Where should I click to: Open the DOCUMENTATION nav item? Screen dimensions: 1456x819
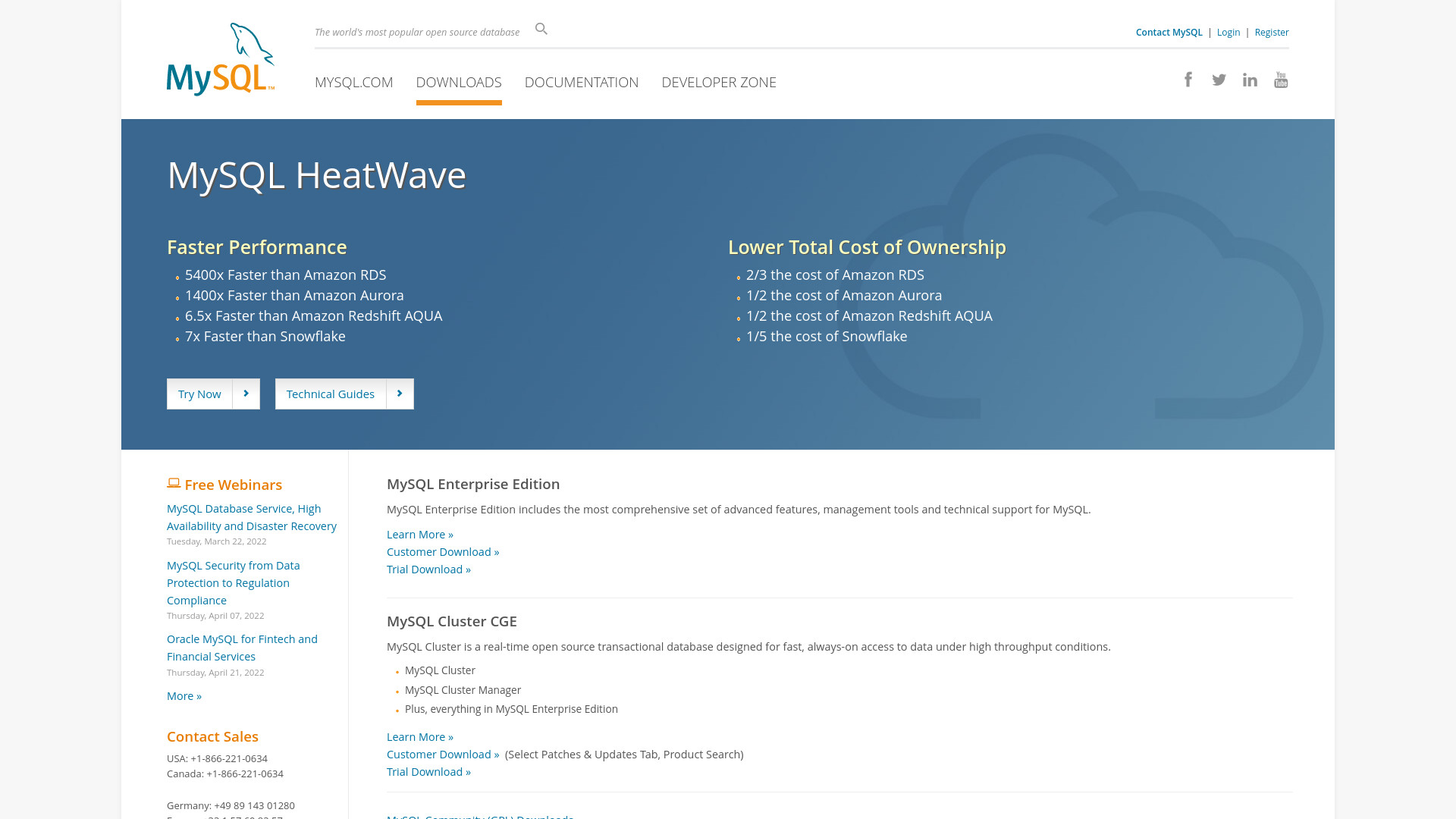click(x=582, y=82)
